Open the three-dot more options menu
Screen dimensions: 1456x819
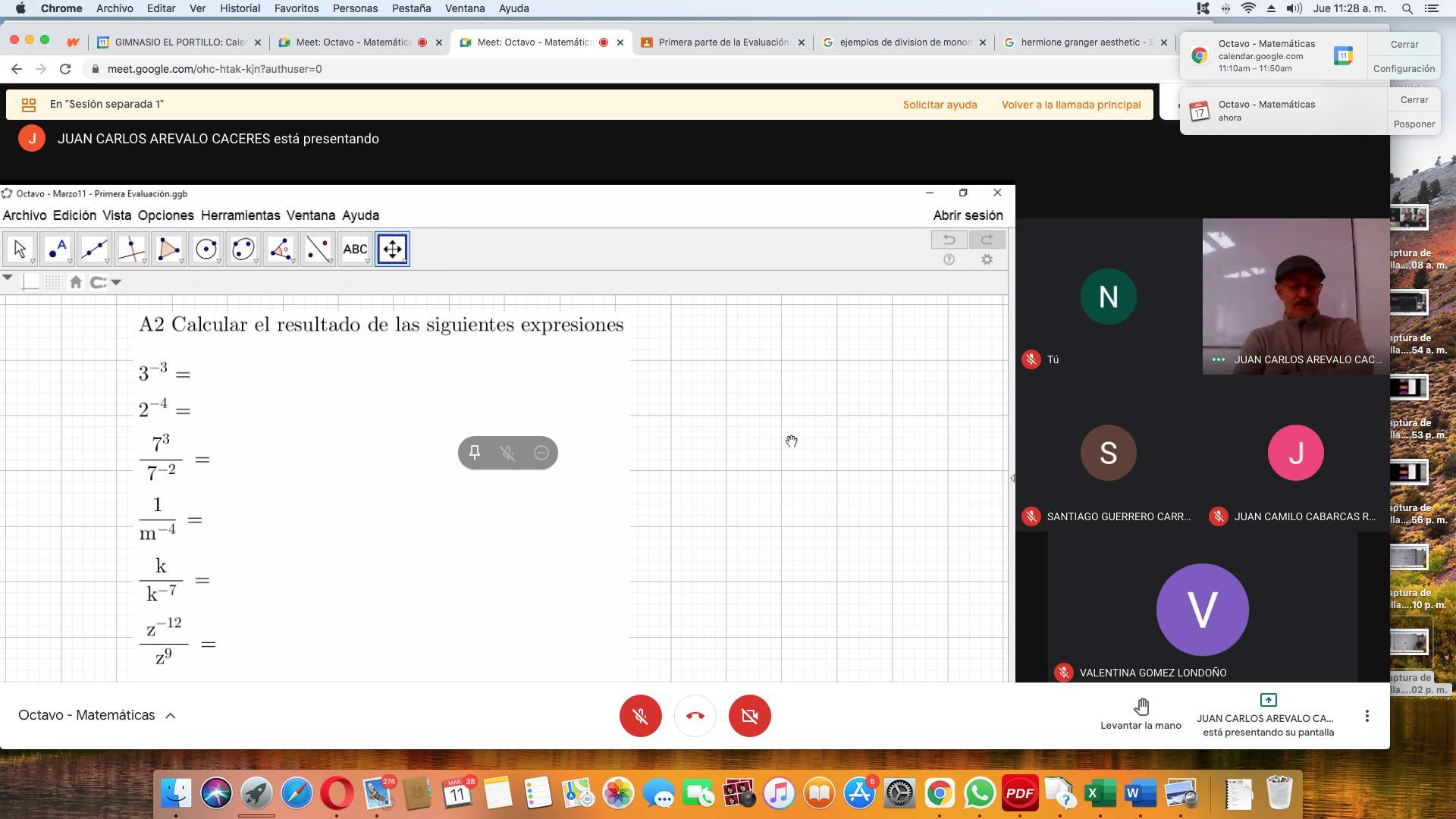point(1367,716)
